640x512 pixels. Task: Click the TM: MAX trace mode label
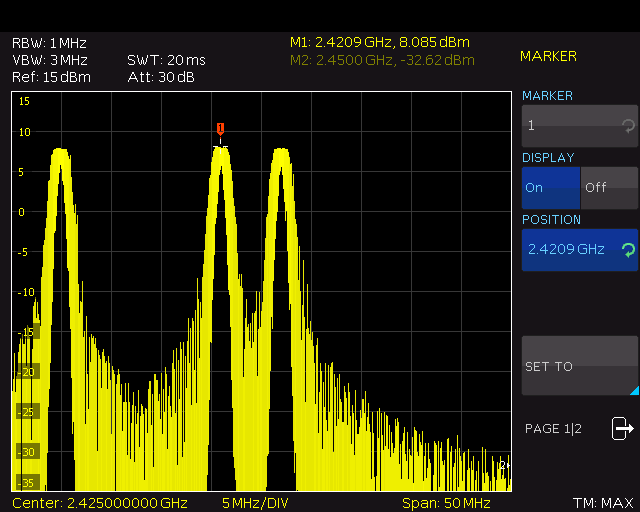(x=603, y=503)
